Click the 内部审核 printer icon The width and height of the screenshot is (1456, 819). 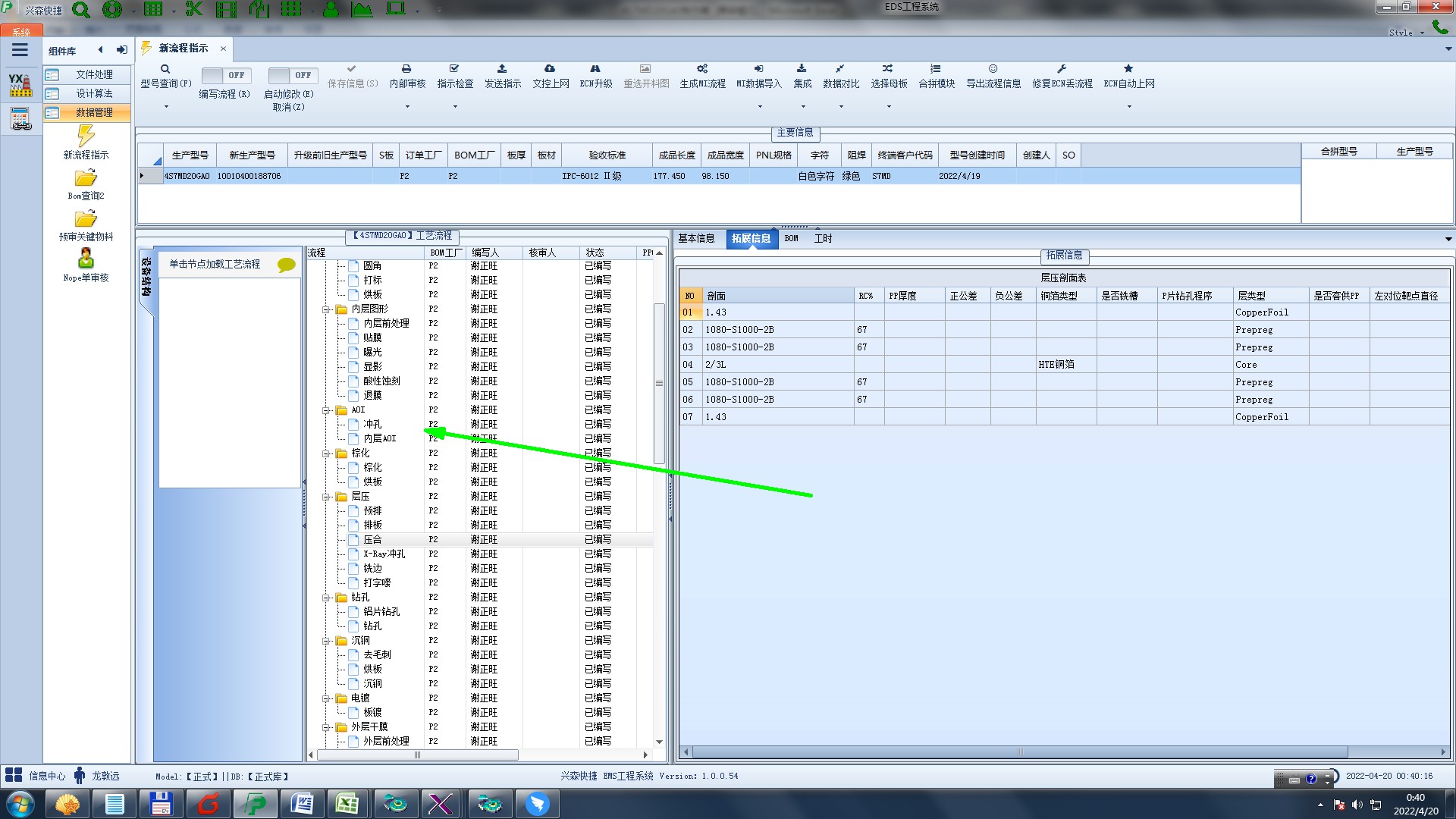(x=406, y=69)
